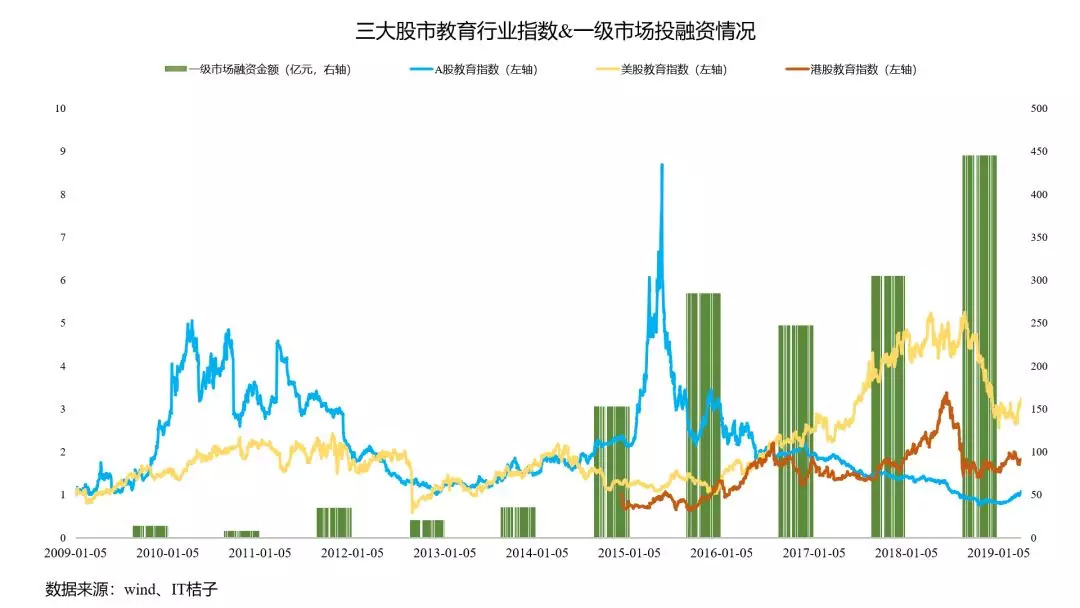
Task: Click the 2009-01-05 x-axis date label
Action: 76,553
